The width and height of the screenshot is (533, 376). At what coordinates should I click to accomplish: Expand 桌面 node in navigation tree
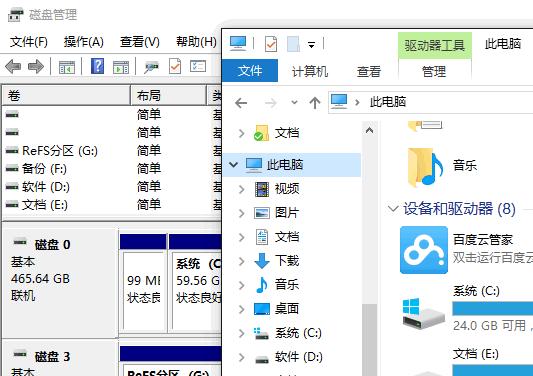pos(241,309)
